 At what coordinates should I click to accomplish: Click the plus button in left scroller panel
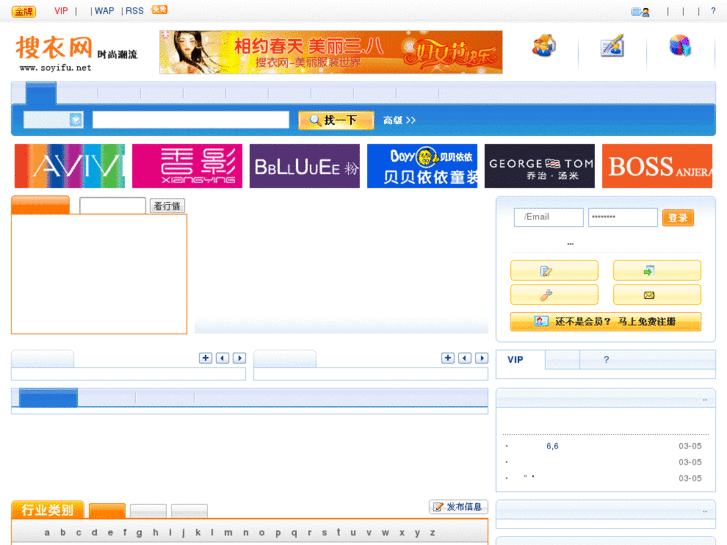click(x=205, y=358)
